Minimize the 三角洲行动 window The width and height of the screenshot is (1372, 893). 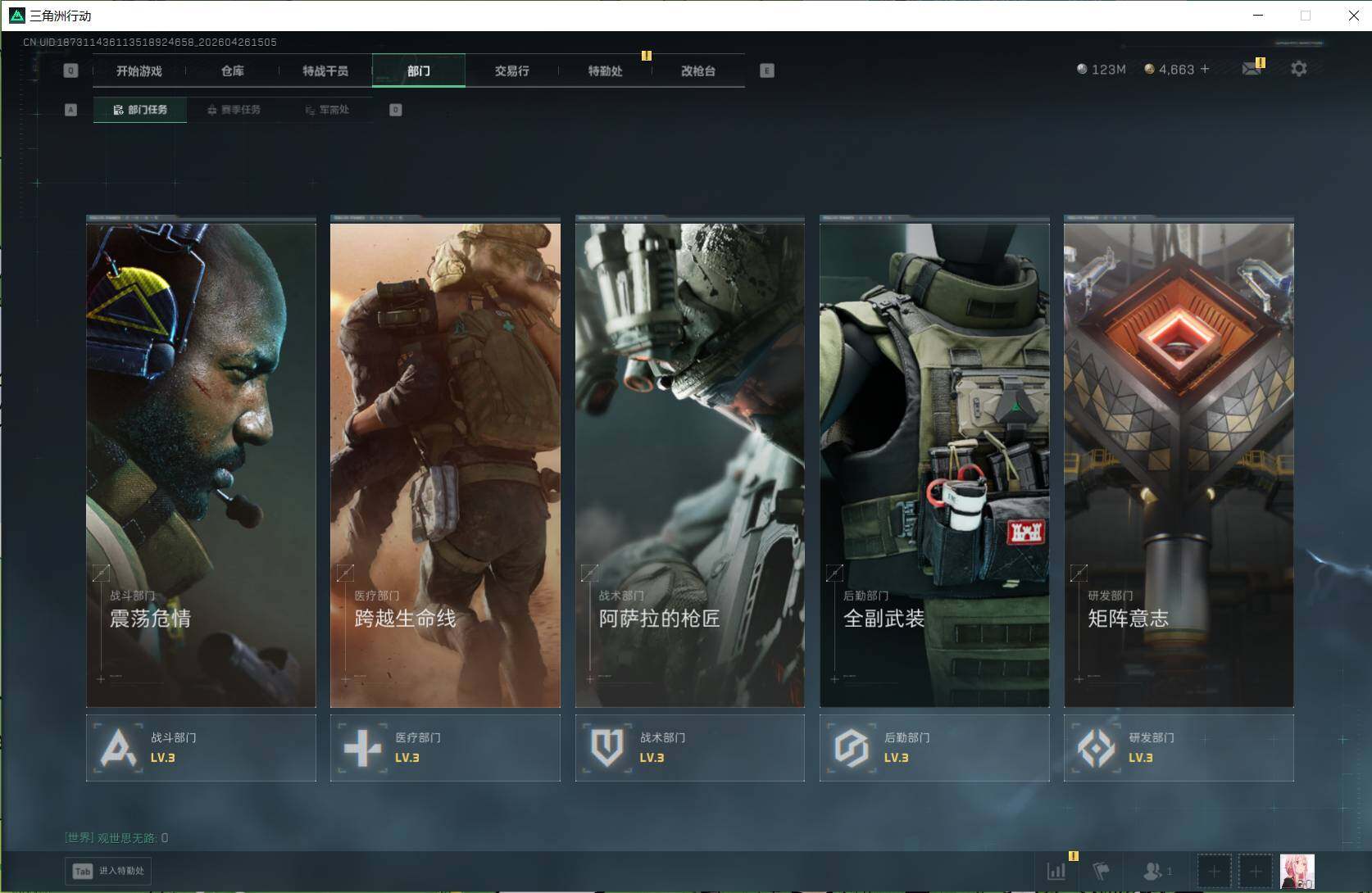click(x=1260, y=16)
